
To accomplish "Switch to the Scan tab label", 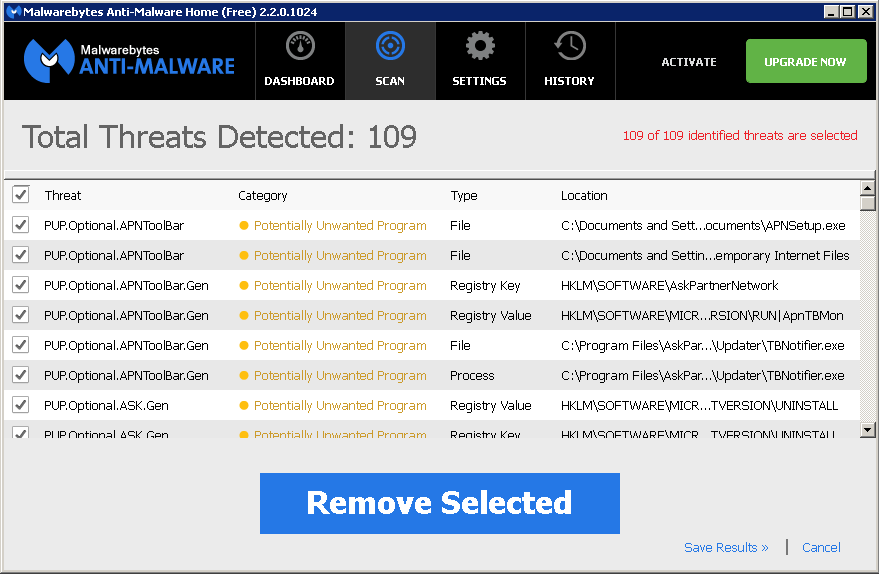I will point(390,81).
